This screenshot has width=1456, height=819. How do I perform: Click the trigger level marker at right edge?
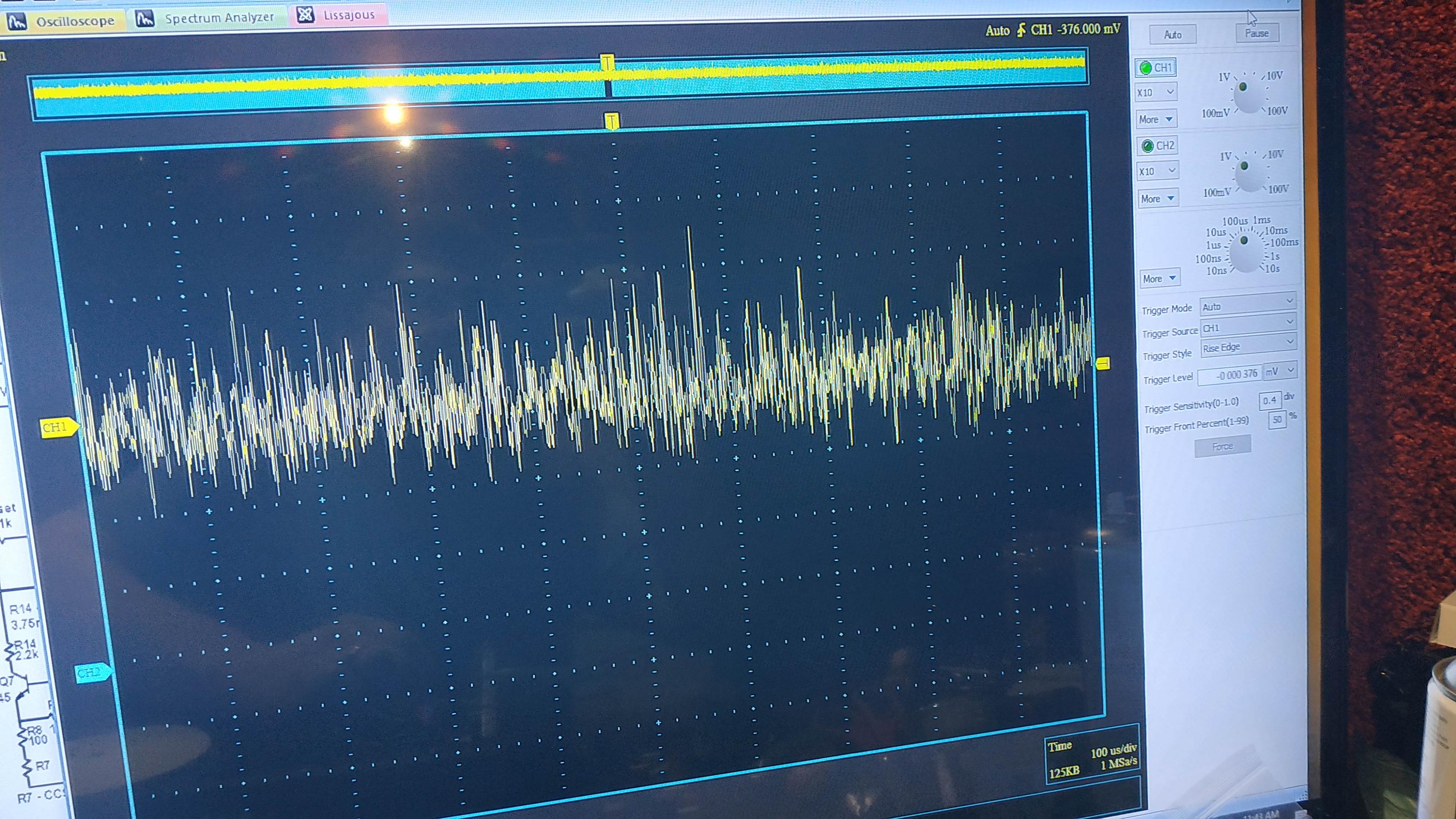pos(1103,363)
